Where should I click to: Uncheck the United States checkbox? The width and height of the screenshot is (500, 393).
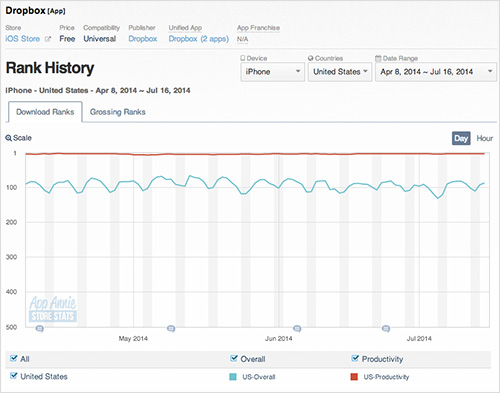(13, 376)
